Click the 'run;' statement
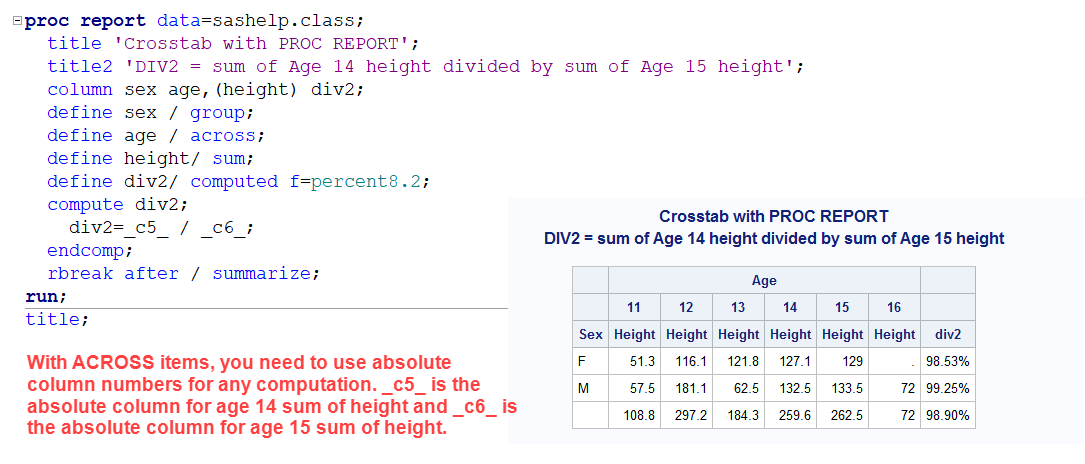 tap(45, 297)
